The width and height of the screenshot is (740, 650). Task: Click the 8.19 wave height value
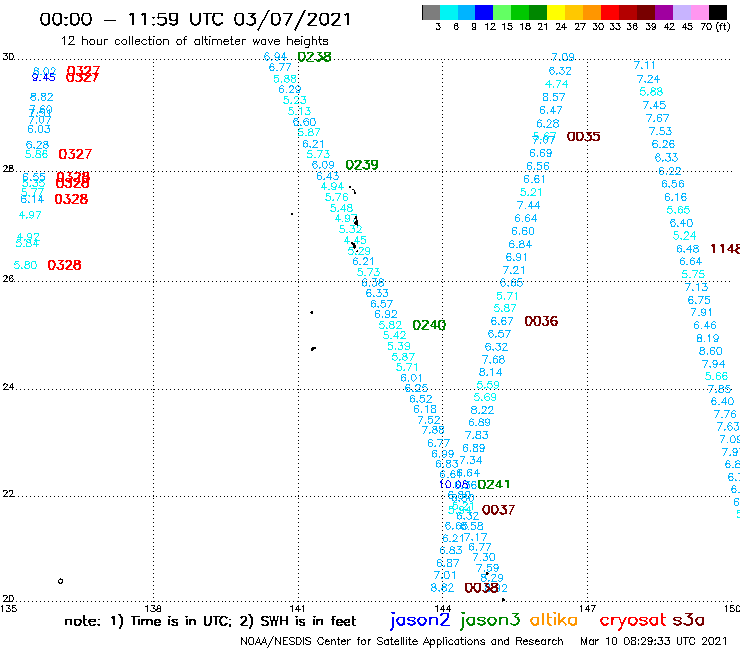tap(707, 338)
